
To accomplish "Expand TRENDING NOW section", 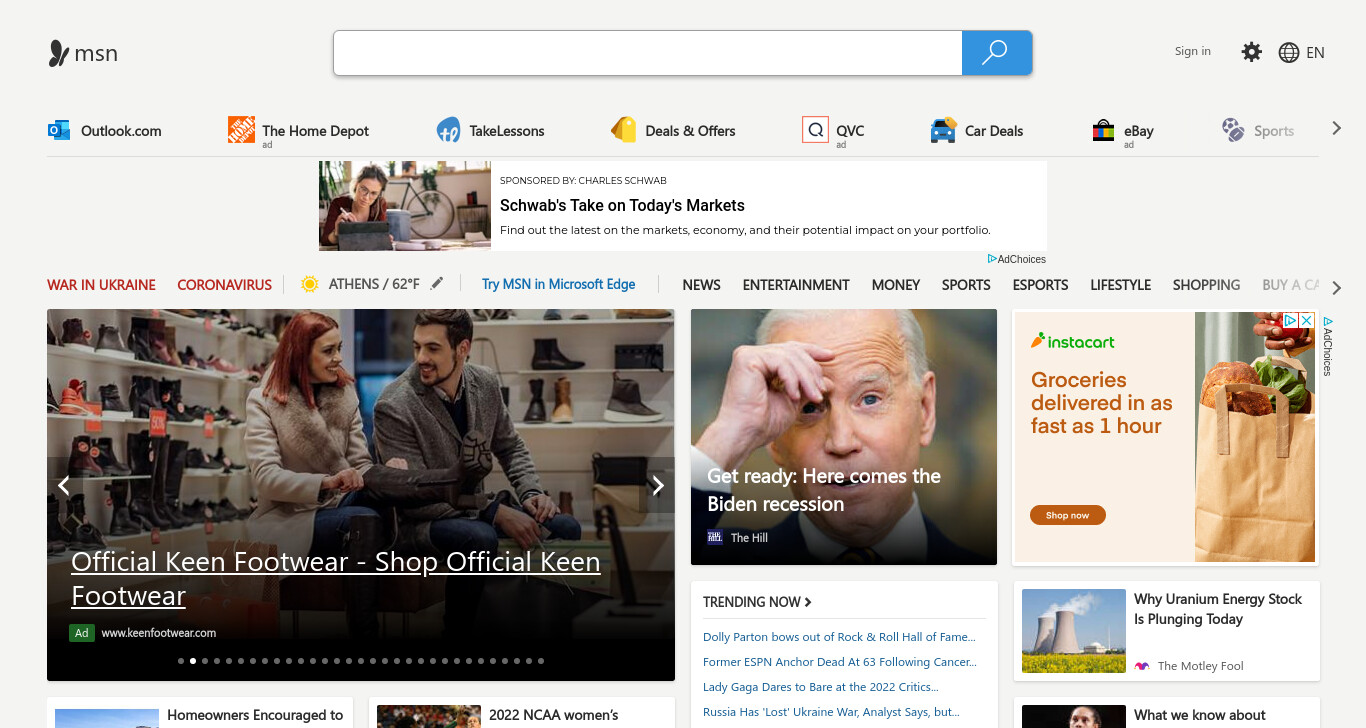I will [x=757, y=602].
